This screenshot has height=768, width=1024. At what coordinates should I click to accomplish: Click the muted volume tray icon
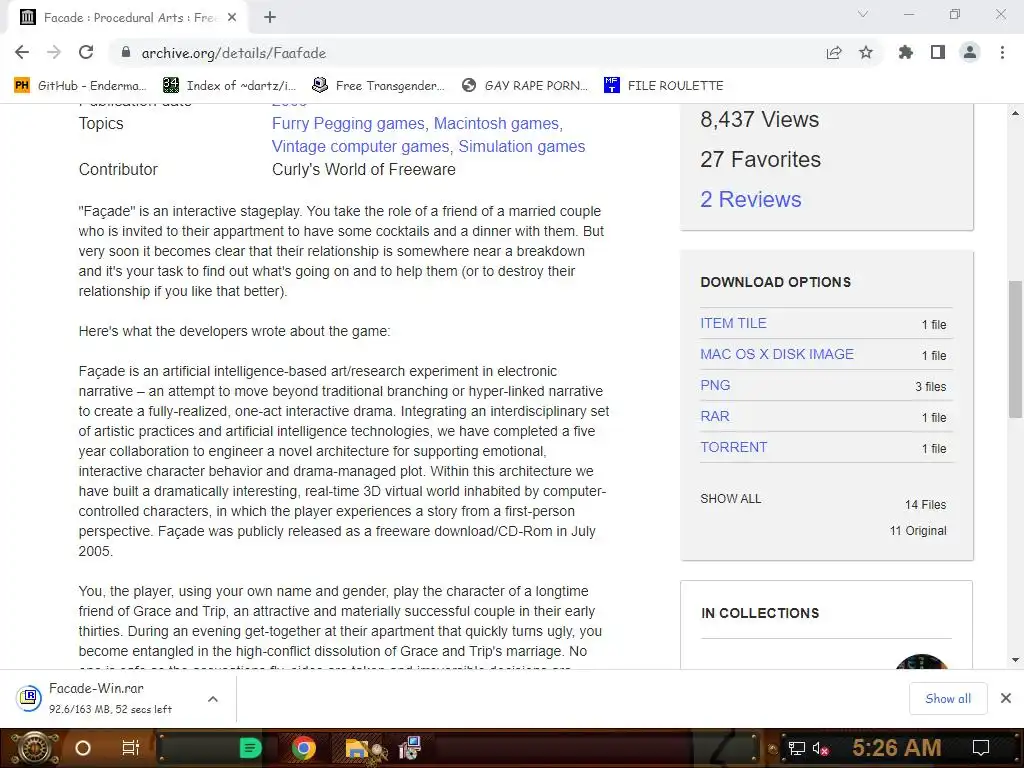tap(820, 748)
